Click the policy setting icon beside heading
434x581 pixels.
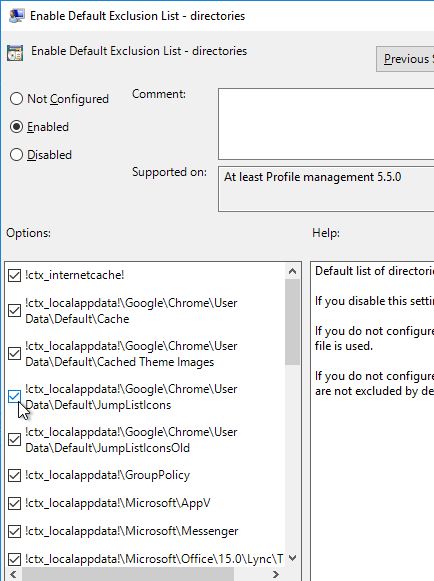point(15,53)
